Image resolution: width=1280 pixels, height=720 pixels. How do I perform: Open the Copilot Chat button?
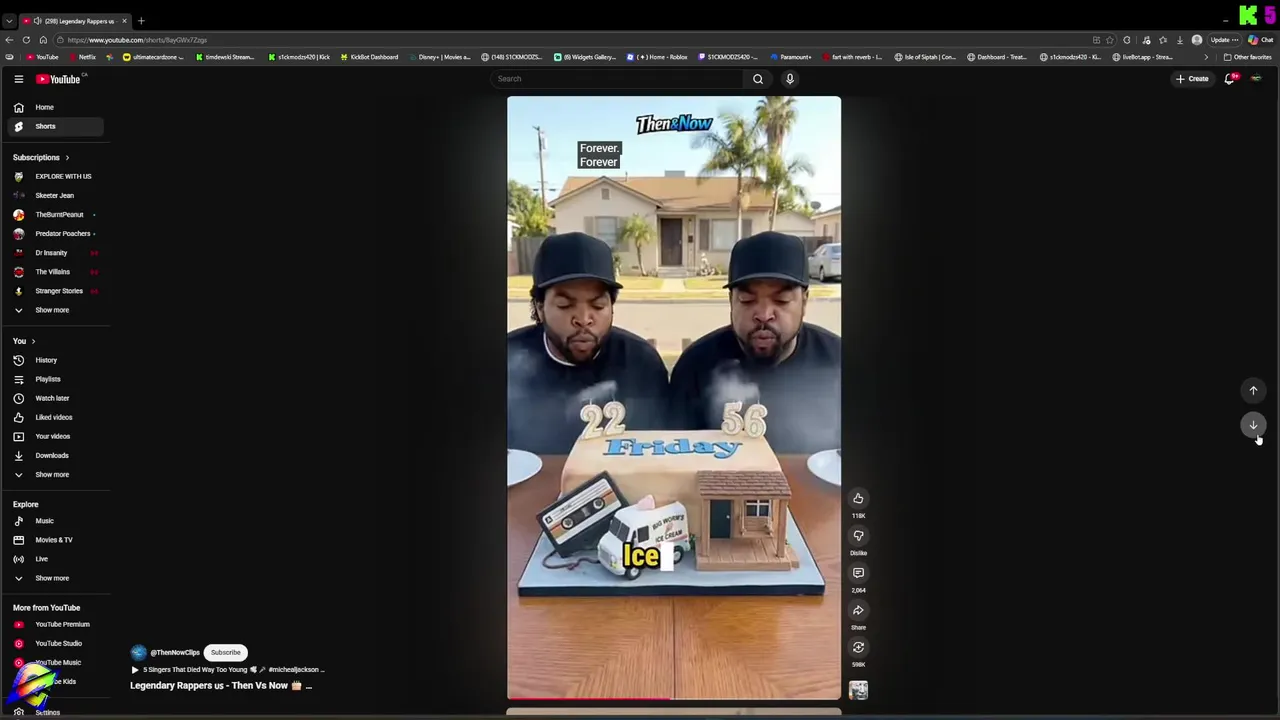(x=1260, y=40)
